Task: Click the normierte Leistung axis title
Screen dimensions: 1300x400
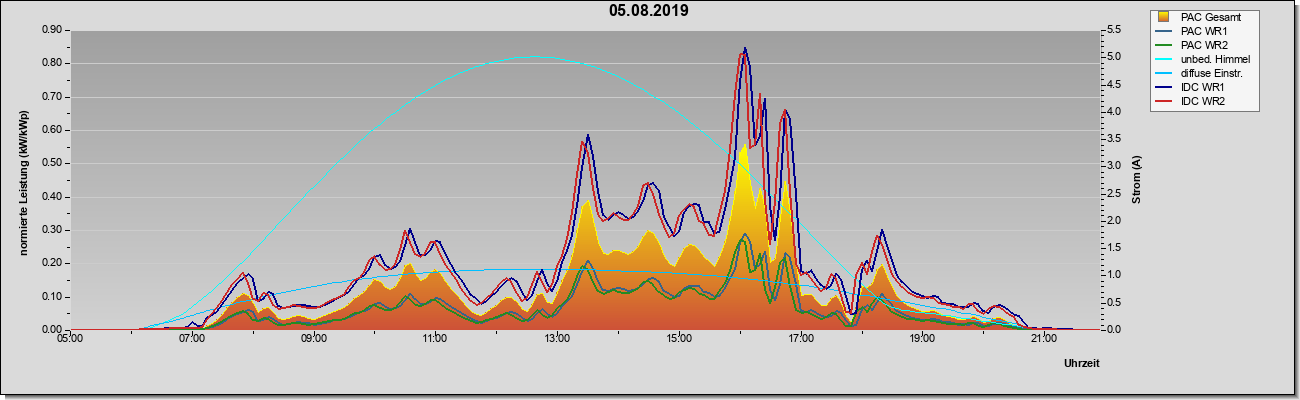Action: tap(23, 180)
